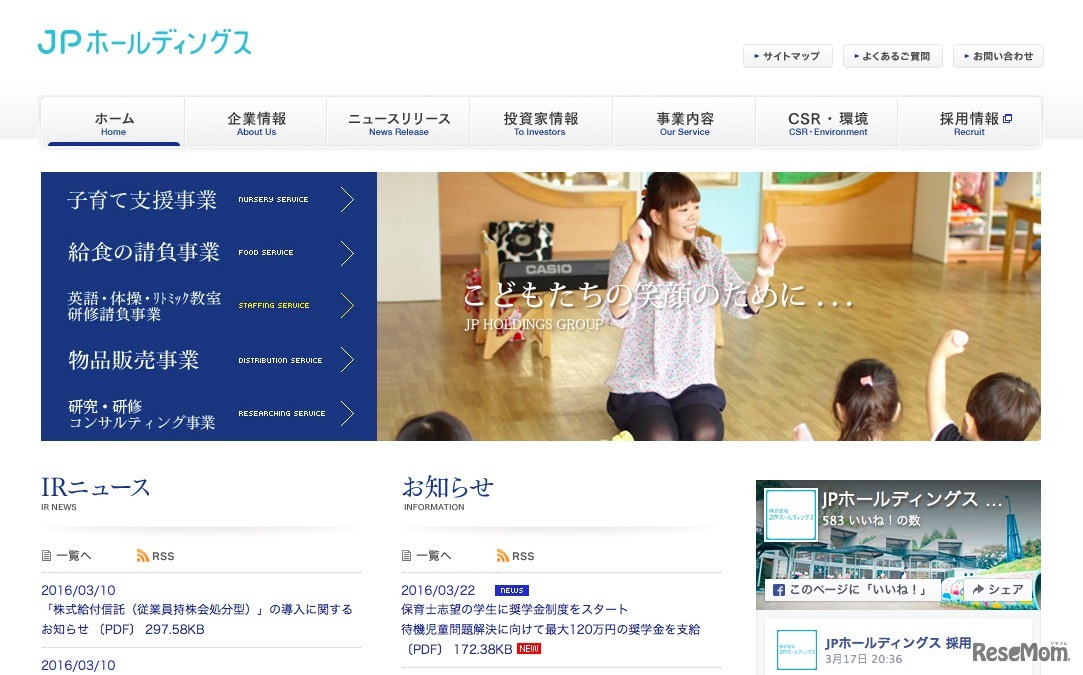The width and height of the screenshot is (1083, 675).
Task: Click the IRニュース section heading
Action: [x=95, y=488]
